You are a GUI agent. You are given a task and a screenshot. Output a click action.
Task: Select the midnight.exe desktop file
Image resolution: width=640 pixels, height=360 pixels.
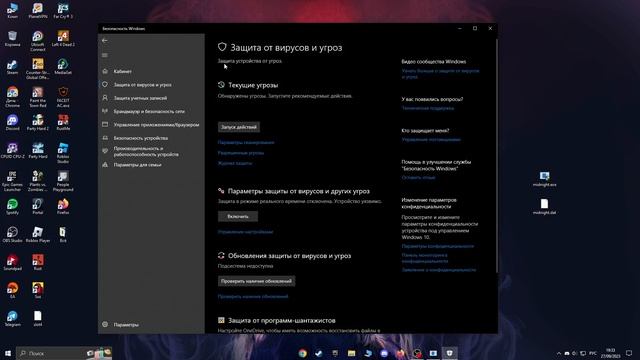coord(544,179)
